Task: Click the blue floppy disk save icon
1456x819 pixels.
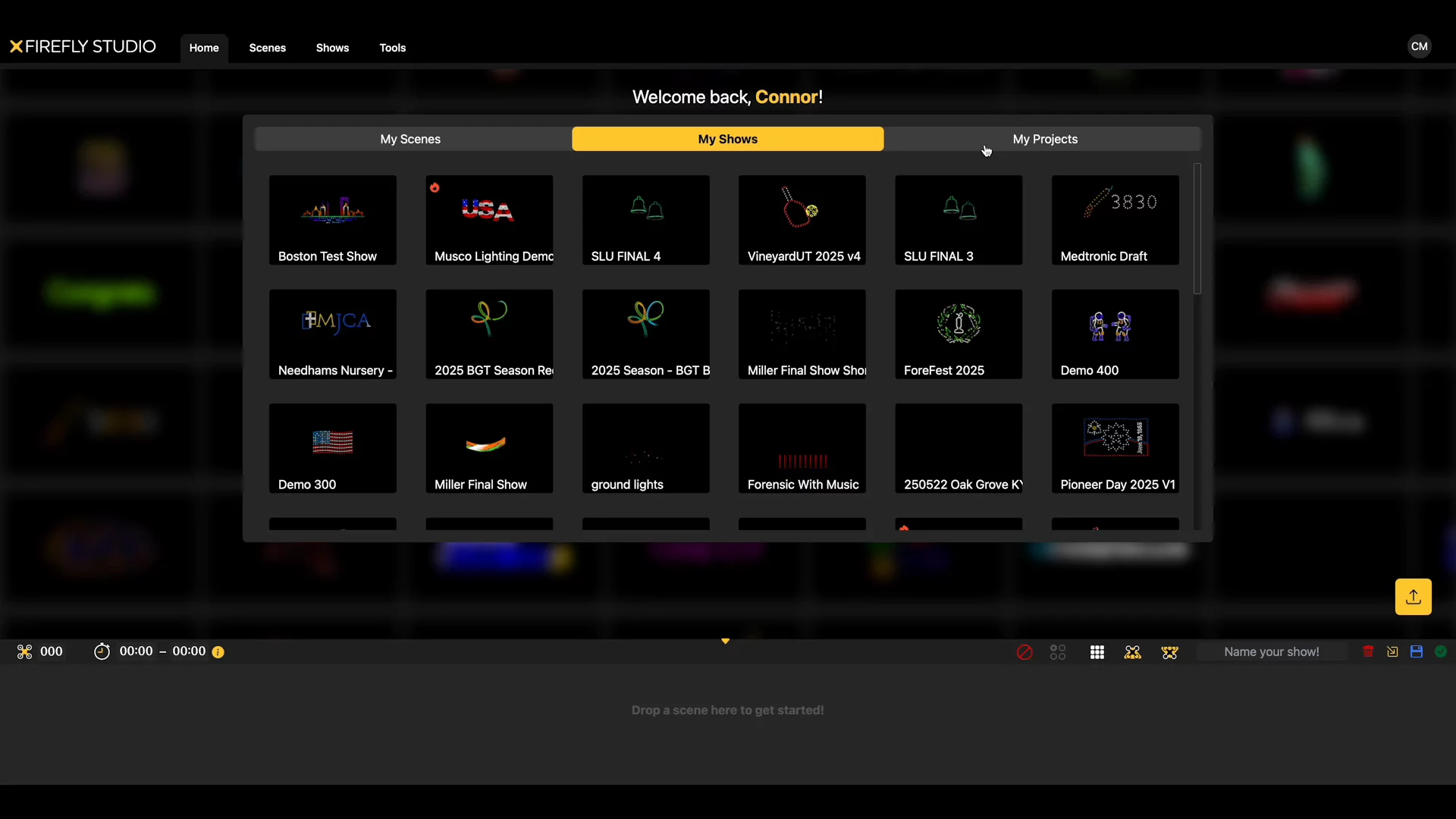Action: click(1416, 651)
